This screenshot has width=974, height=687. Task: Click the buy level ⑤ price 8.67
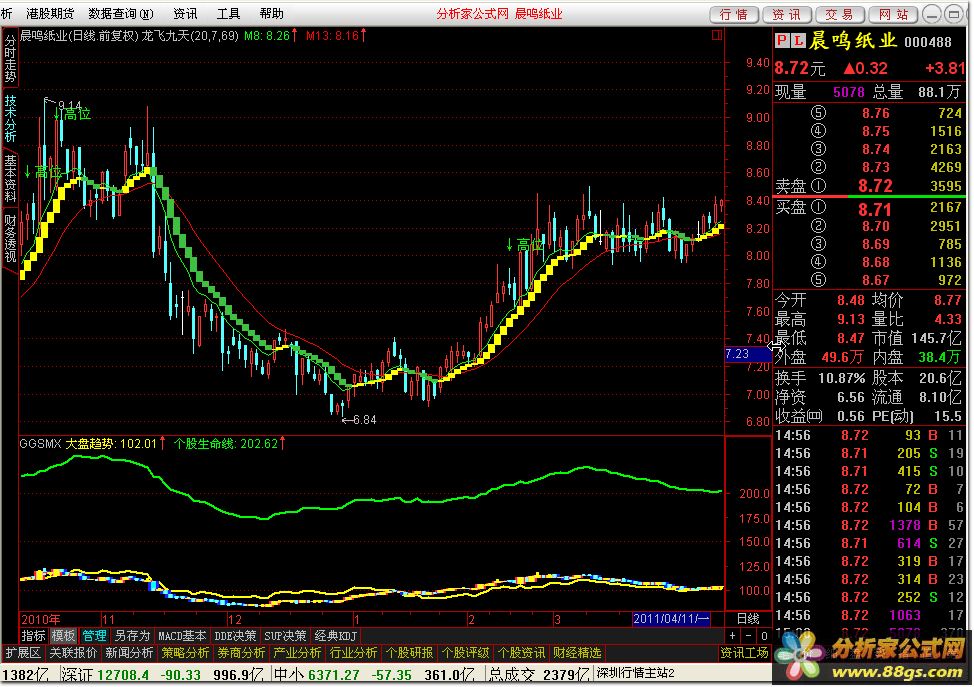876,280
